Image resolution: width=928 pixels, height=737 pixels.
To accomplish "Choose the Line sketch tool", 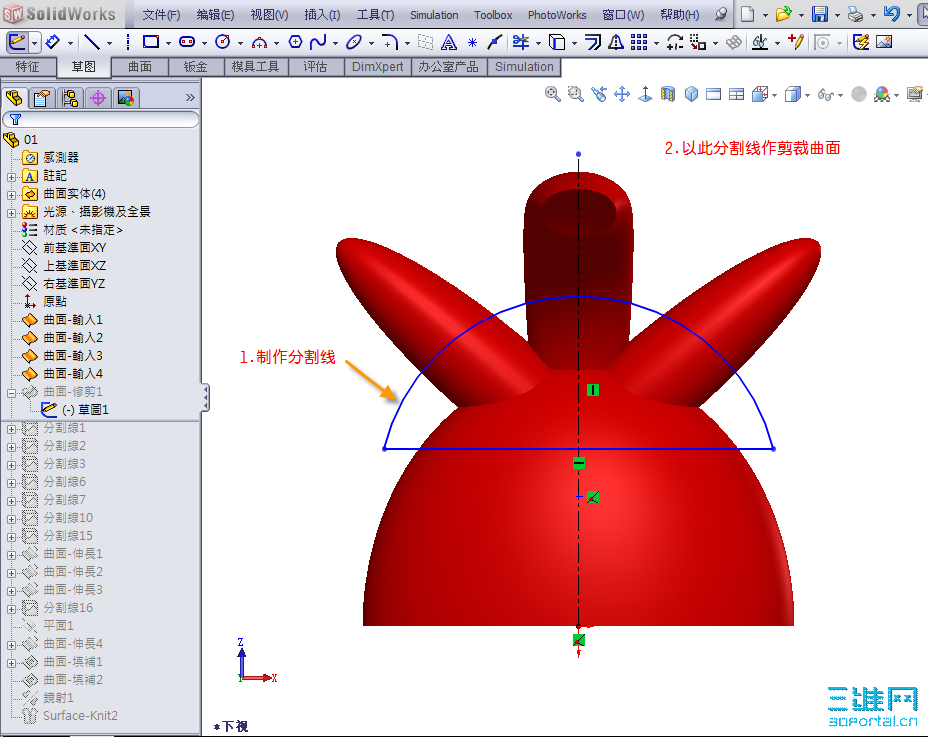I will click(92, 42).
